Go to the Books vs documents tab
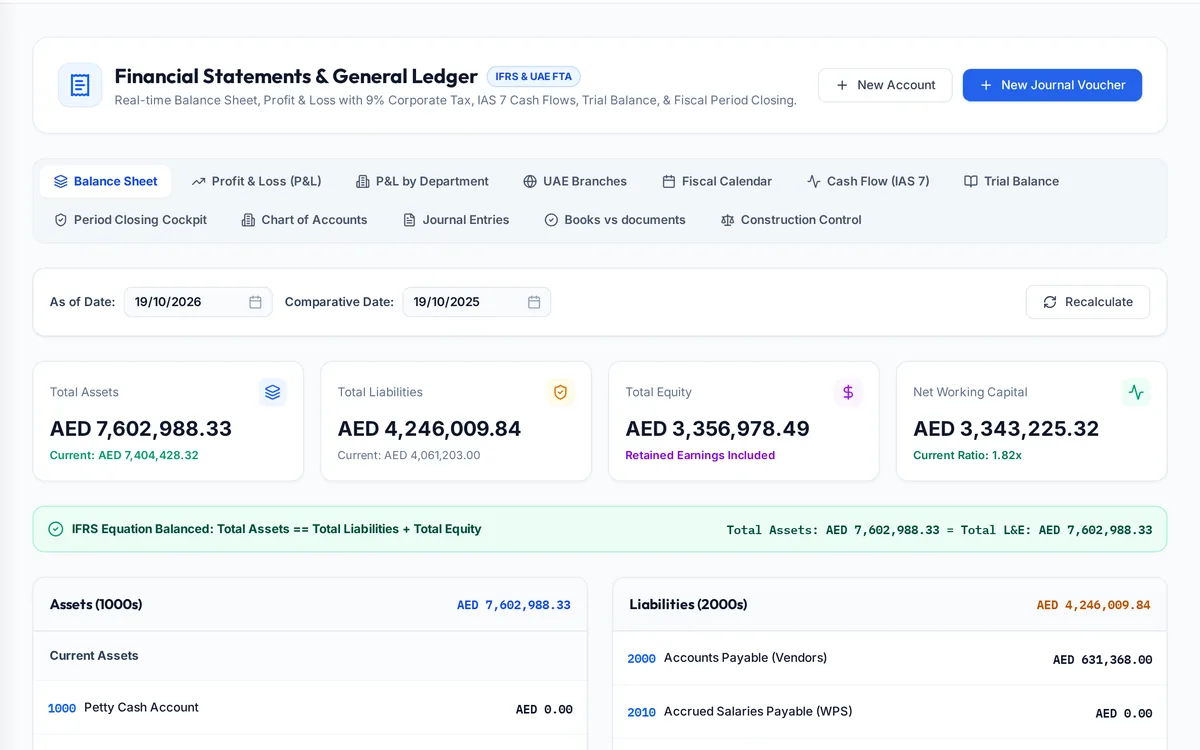Screen dimensions: 1200x750 click(x=615, y=220)
